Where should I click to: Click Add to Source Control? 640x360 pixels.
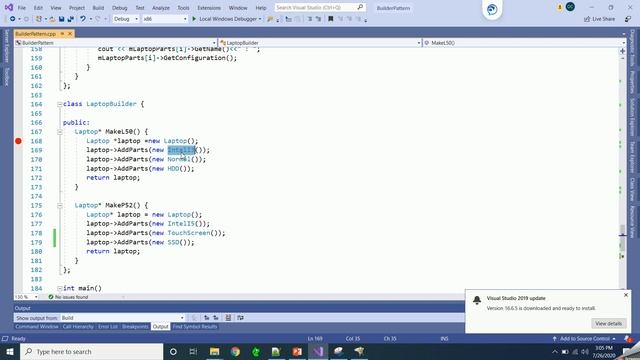pyautogui.click(x=584, y=339)
